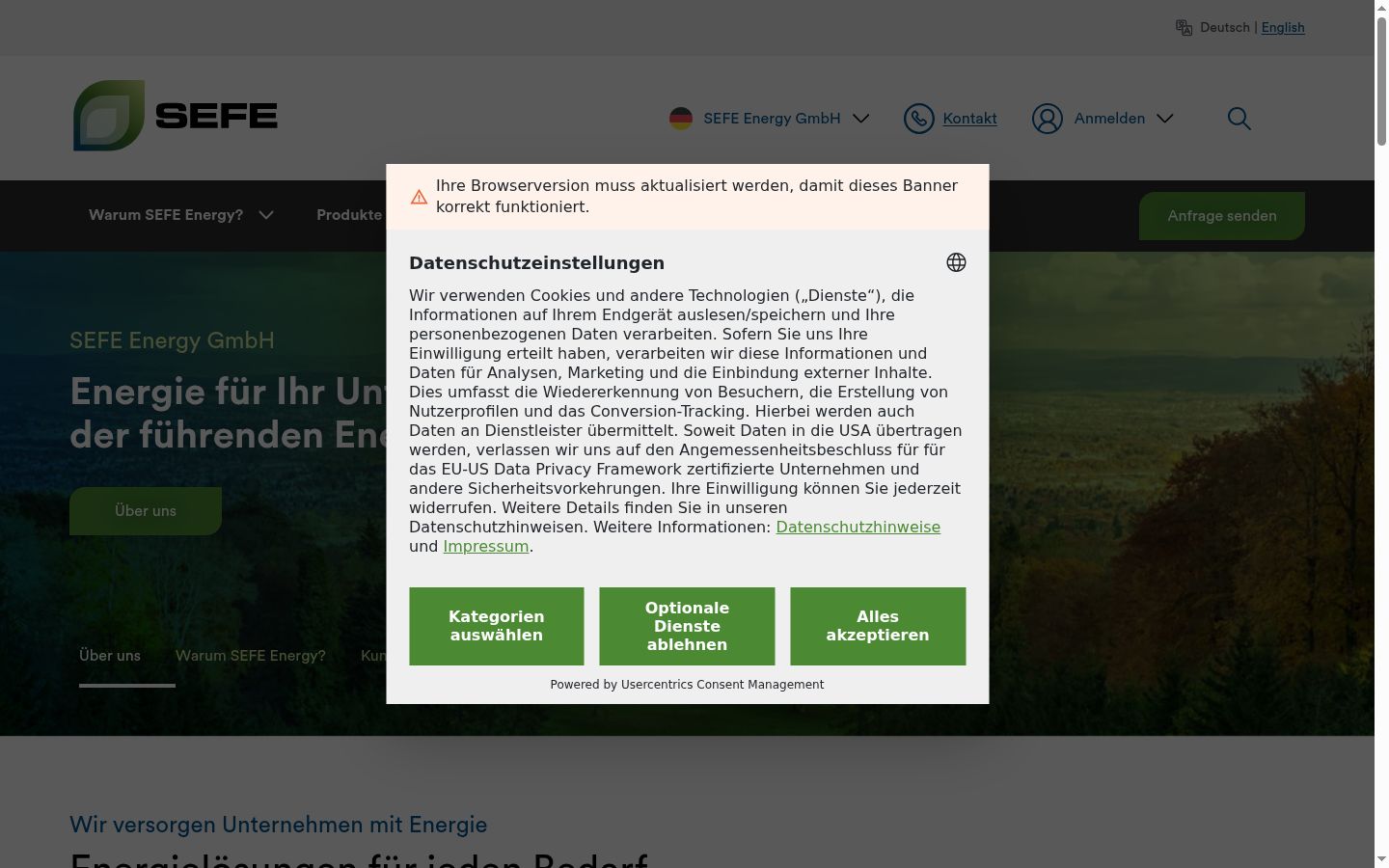Click the Über uns hero button

click(x=146, y=511)
